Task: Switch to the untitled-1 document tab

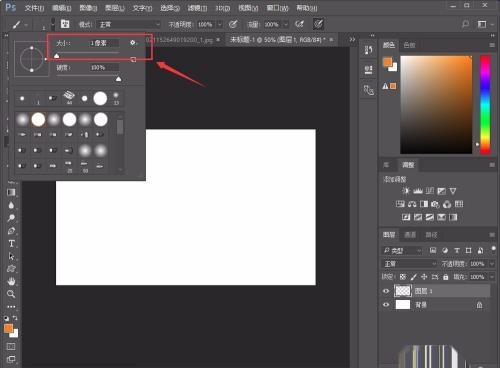Action: (x=277, y=40)
